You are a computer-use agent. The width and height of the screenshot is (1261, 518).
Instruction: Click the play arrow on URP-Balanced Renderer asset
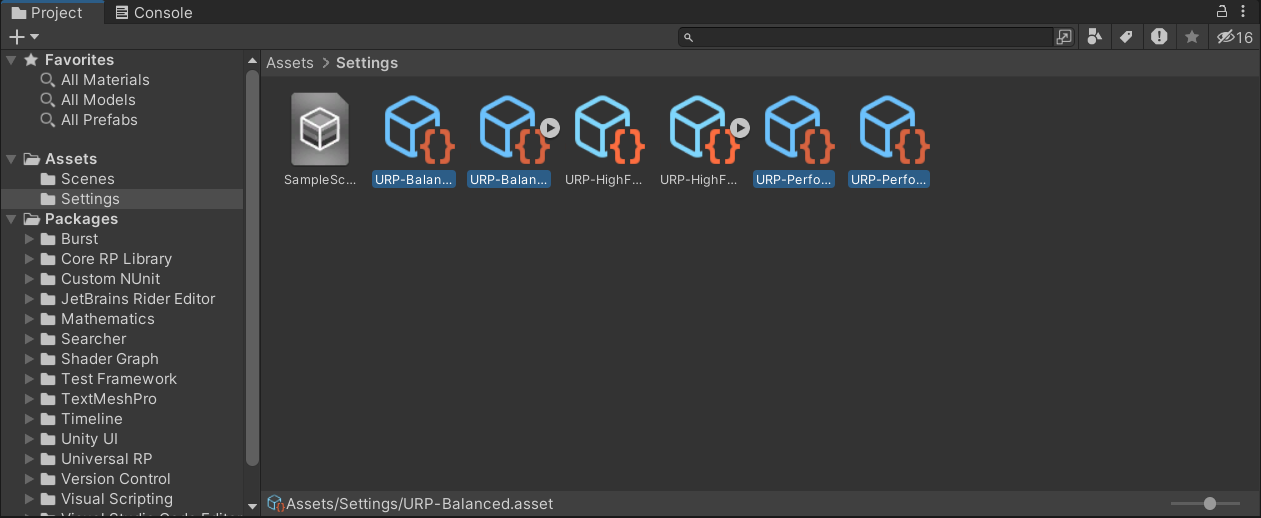coord(550,128)
